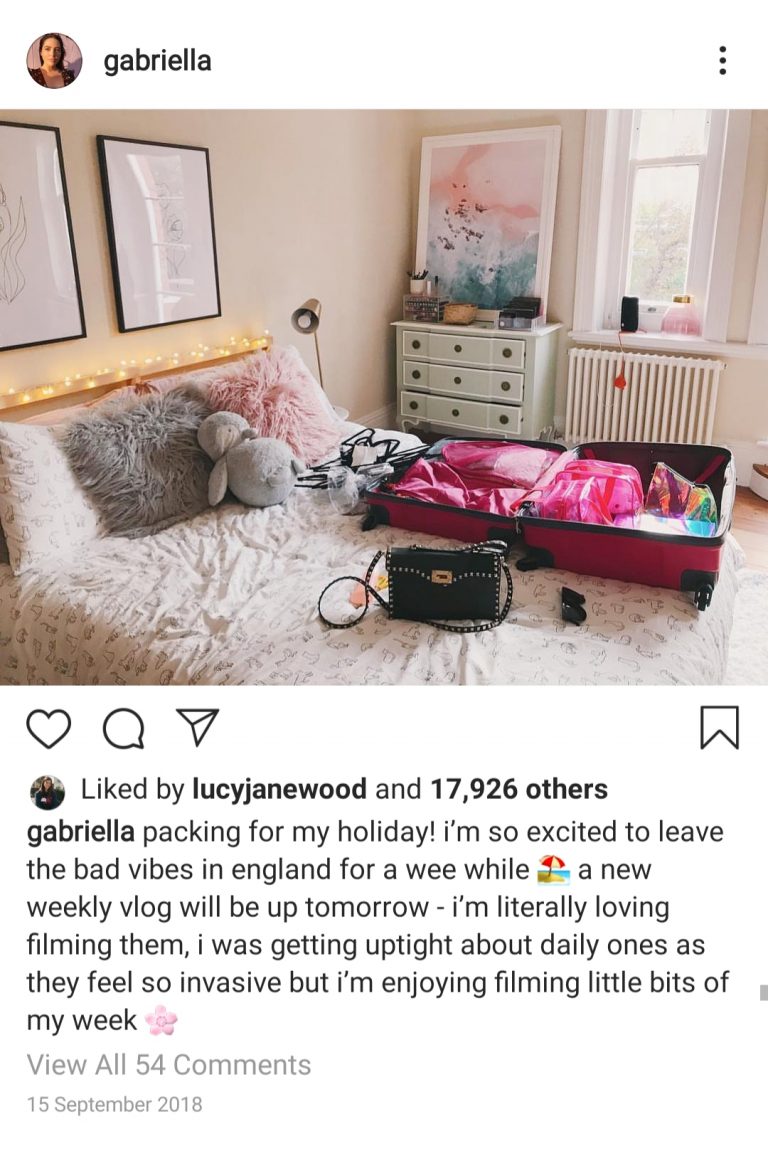Open lucyjanewood's profile from the likes line
The width and height of the screenshot is (768, 1151).
(279, 790)
